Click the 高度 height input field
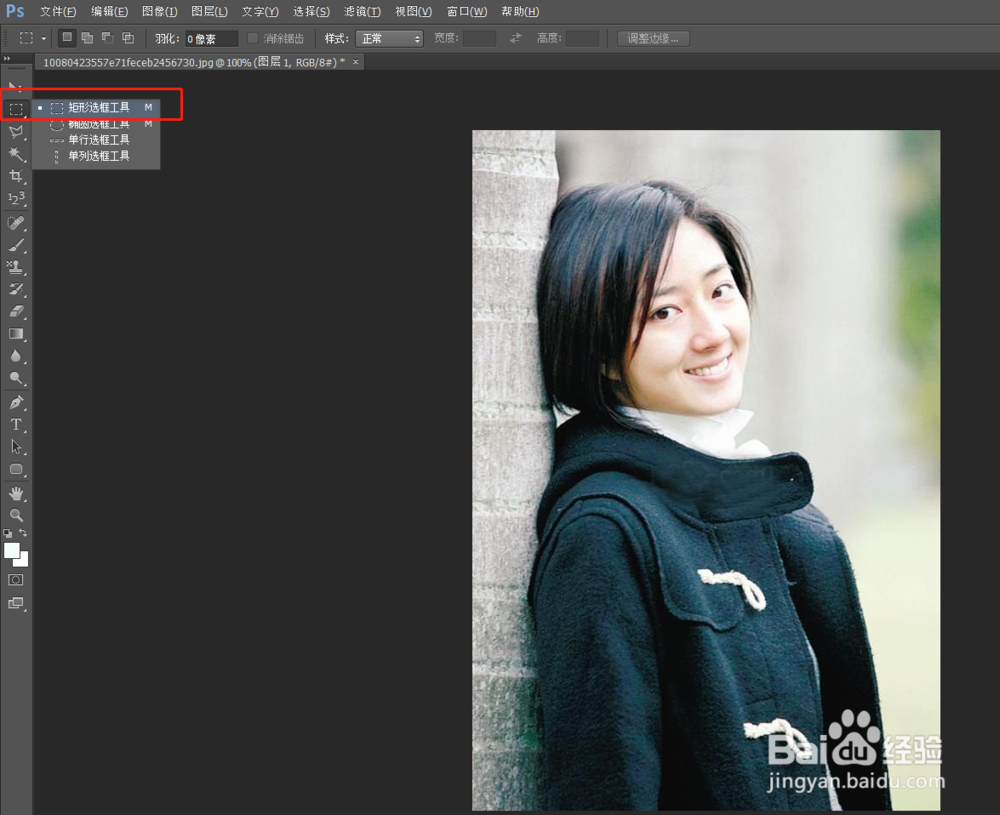Screen dimensions: 1000x815 (x=582, y=38)
